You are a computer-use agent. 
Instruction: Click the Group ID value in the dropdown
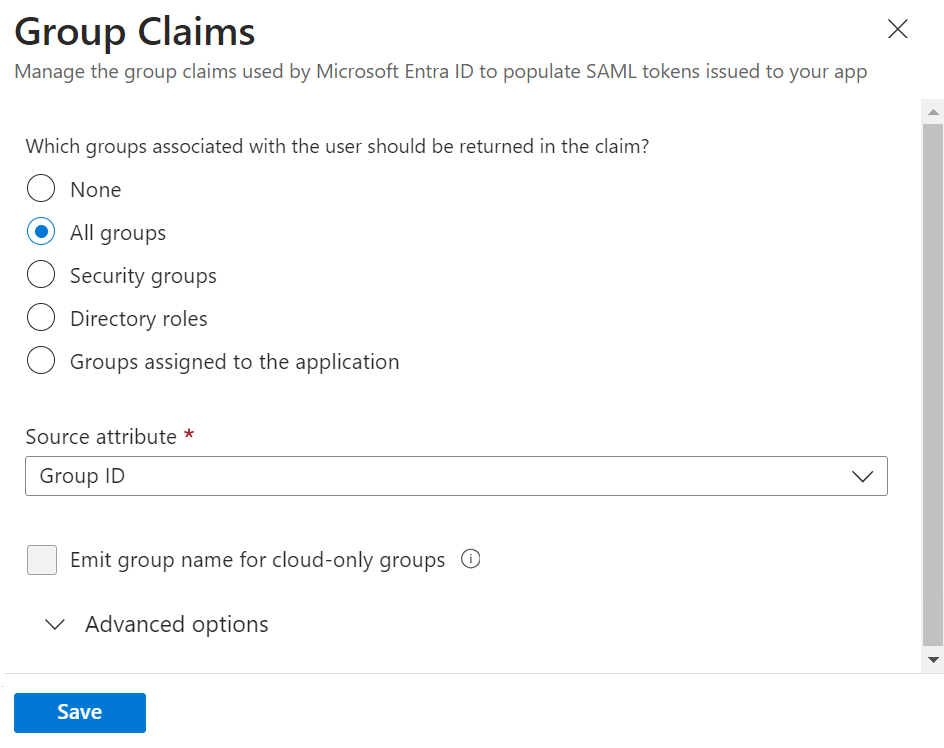(82, 477)
